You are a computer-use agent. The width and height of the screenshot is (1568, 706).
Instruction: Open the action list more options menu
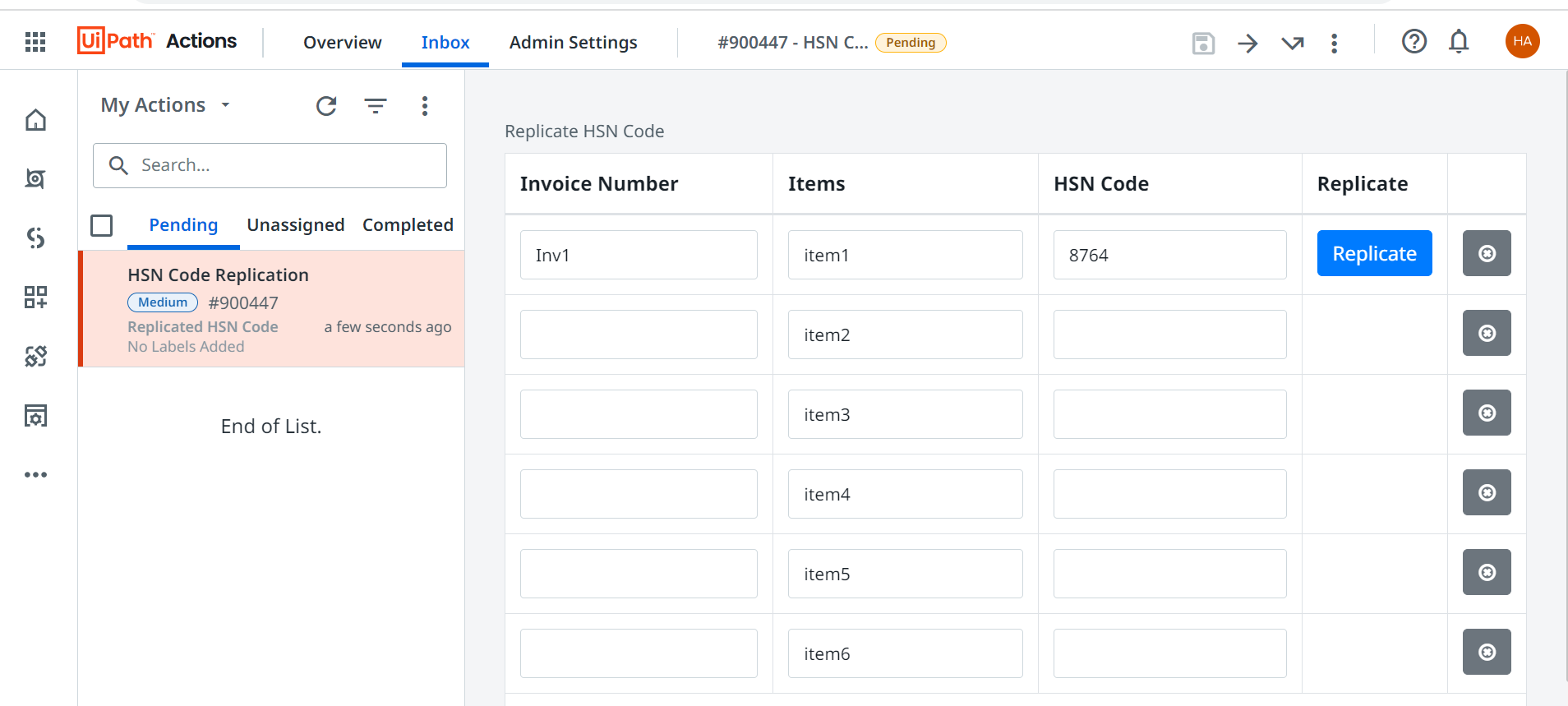(425, 106)
